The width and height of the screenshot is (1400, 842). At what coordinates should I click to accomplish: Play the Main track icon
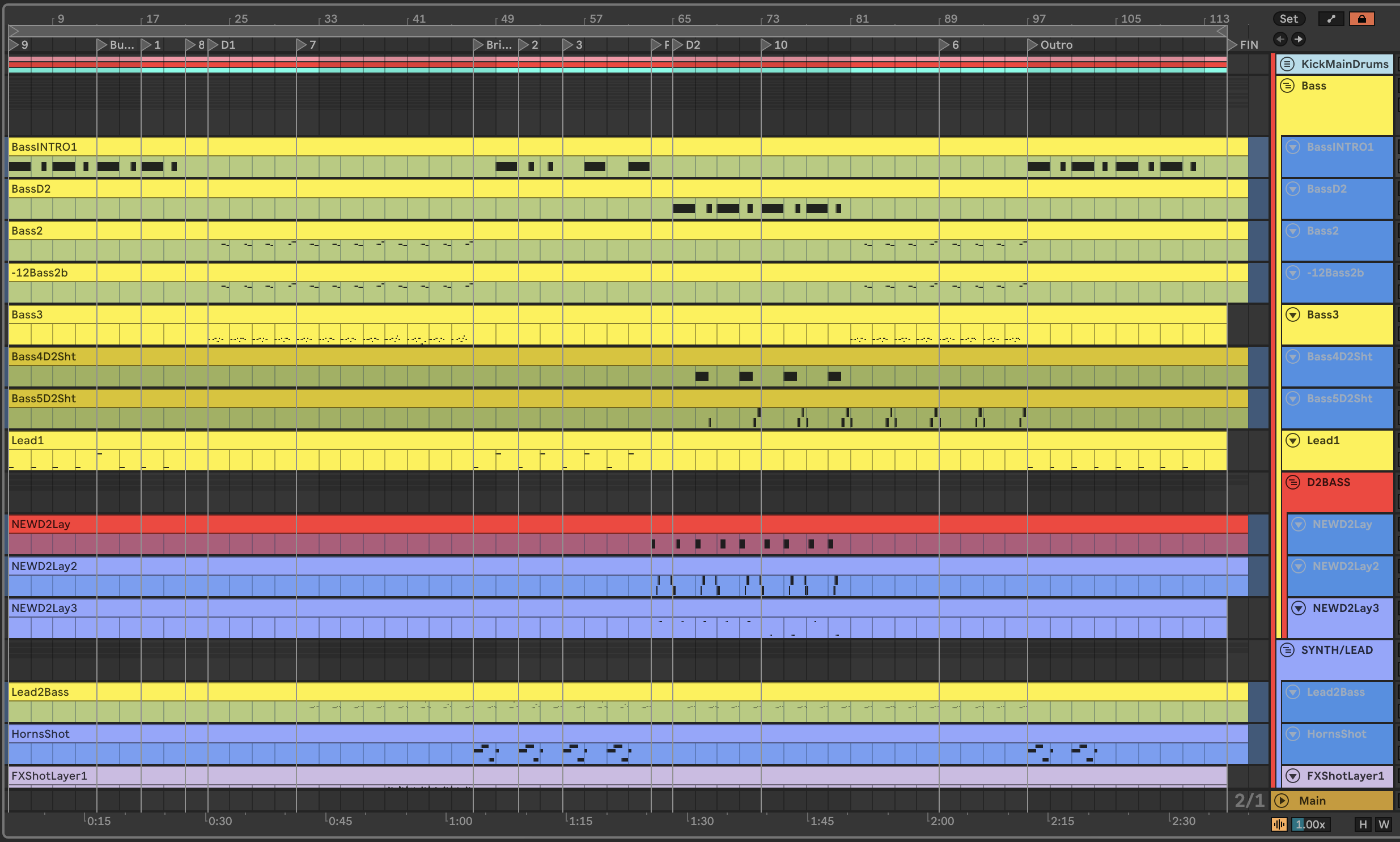[x=1282, y=801]
